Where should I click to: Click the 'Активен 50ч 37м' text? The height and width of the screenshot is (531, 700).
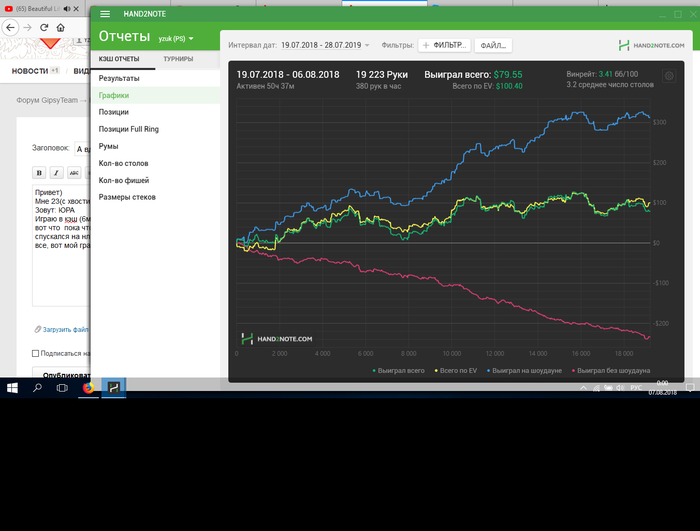[265, 86]
